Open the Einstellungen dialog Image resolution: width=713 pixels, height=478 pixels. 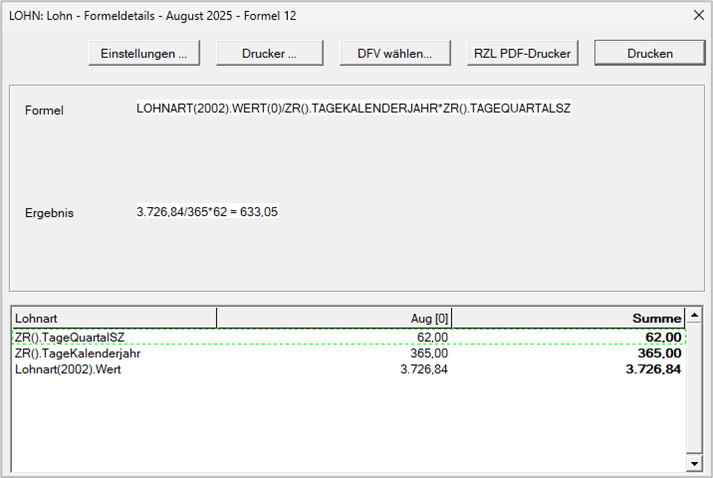[144, 53]
